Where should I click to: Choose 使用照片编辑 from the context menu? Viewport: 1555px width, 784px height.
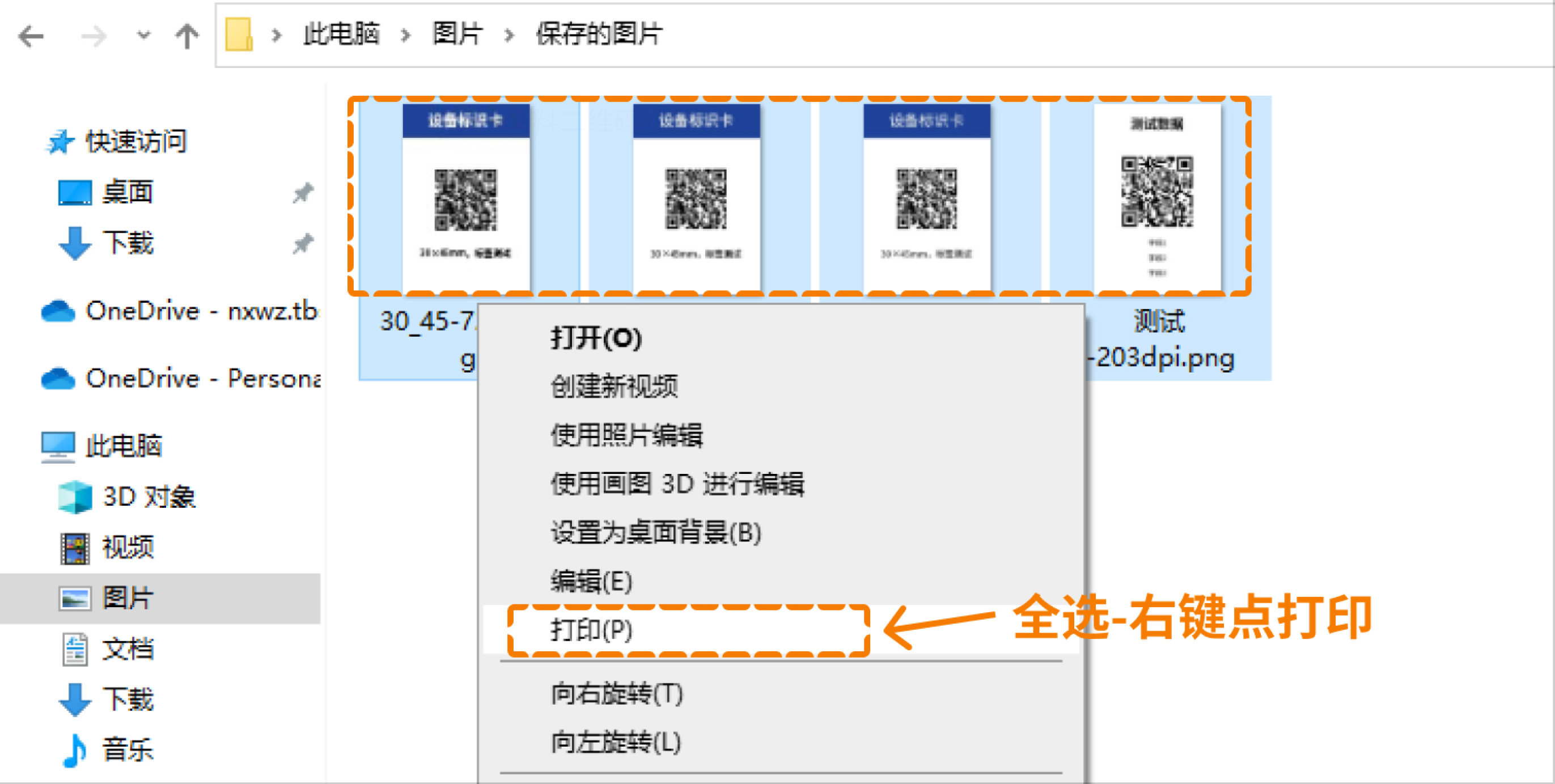pos(626,435)
